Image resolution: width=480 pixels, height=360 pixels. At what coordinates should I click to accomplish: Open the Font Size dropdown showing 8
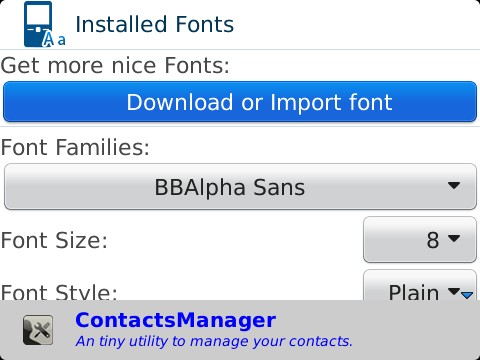coord(420,239)
